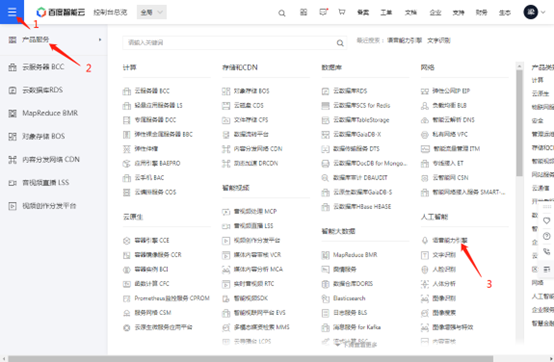Click the 百度智能云 logo

point(61,12)
